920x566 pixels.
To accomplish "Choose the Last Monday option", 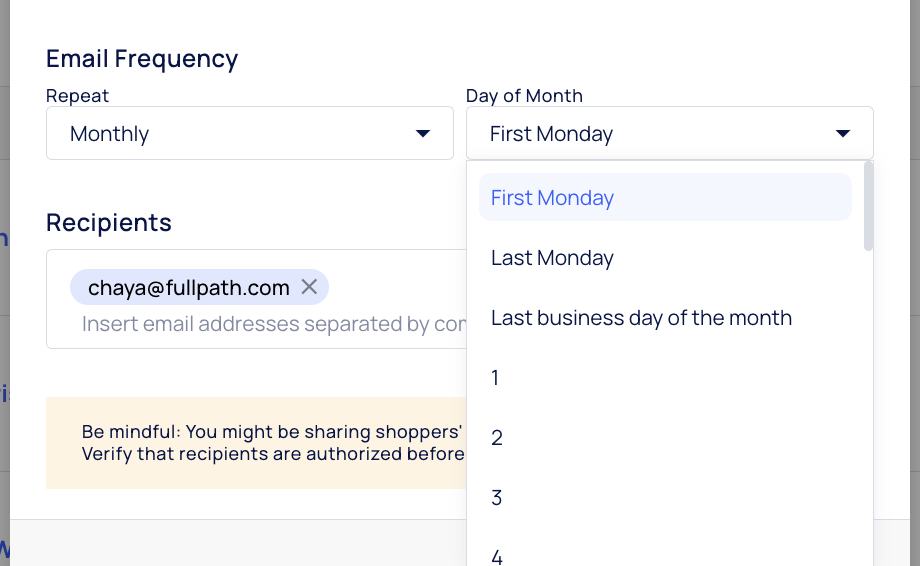I will [x=552, y=258].
